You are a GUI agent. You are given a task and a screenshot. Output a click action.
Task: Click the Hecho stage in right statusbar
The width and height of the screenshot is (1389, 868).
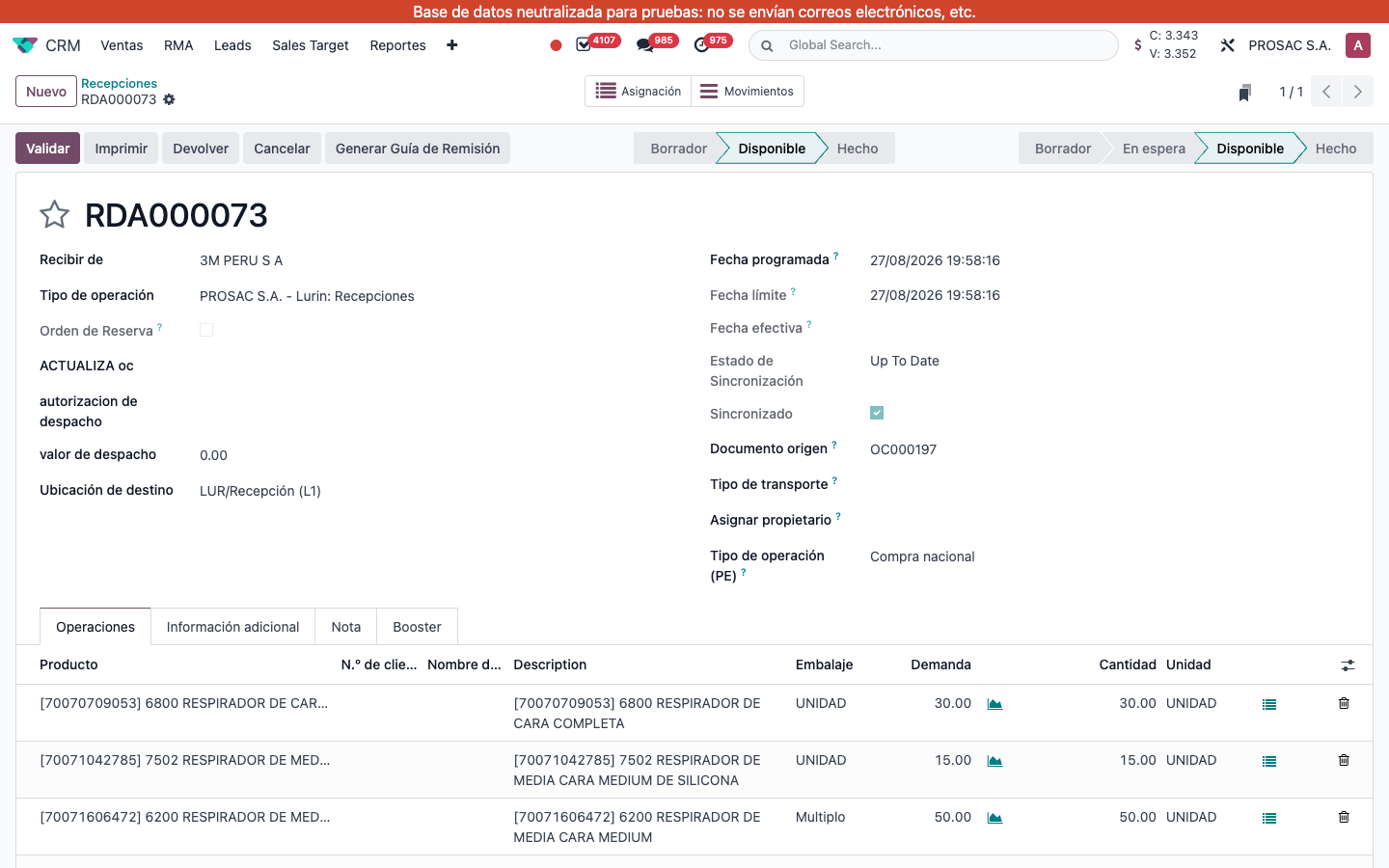click(1336, 149)
